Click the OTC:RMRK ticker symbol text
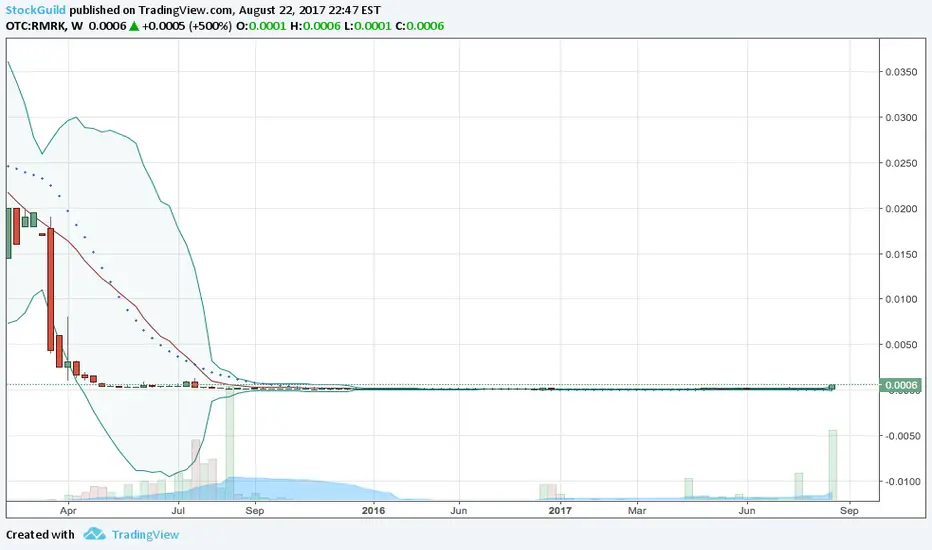The width and height of the screenshot is (932, 550). click(35, 26)
